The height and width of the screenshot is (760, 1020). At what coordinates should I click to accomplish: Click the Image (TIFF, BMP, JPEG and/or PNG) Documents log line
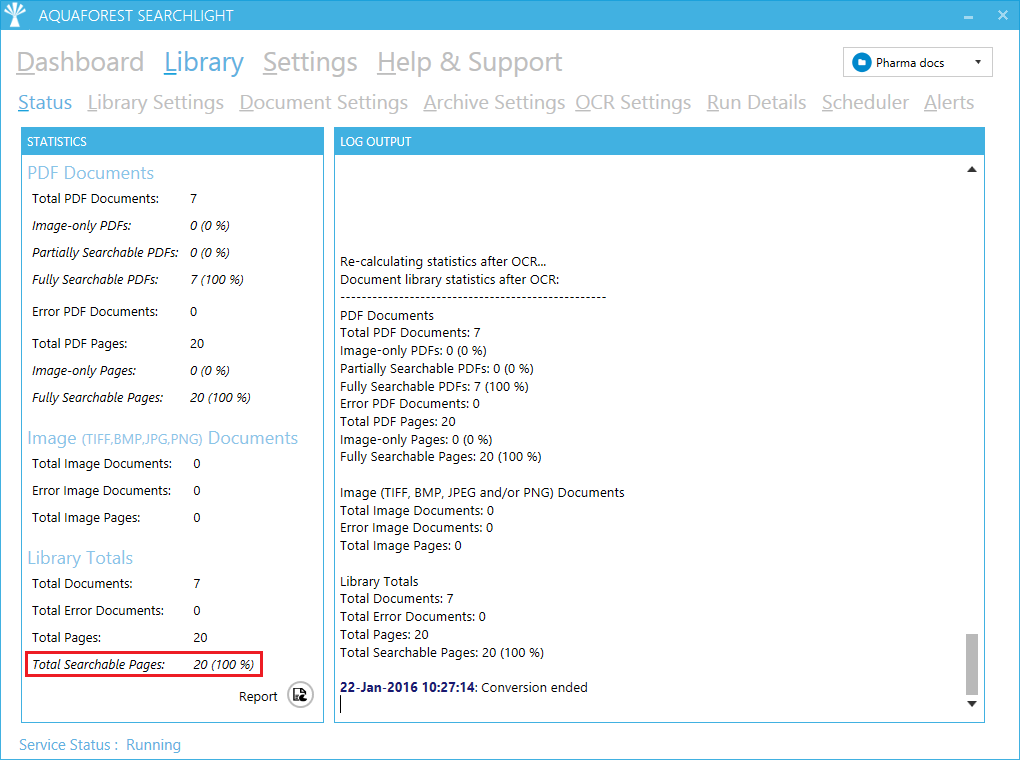pyautogui.click(x=482, y=493)
